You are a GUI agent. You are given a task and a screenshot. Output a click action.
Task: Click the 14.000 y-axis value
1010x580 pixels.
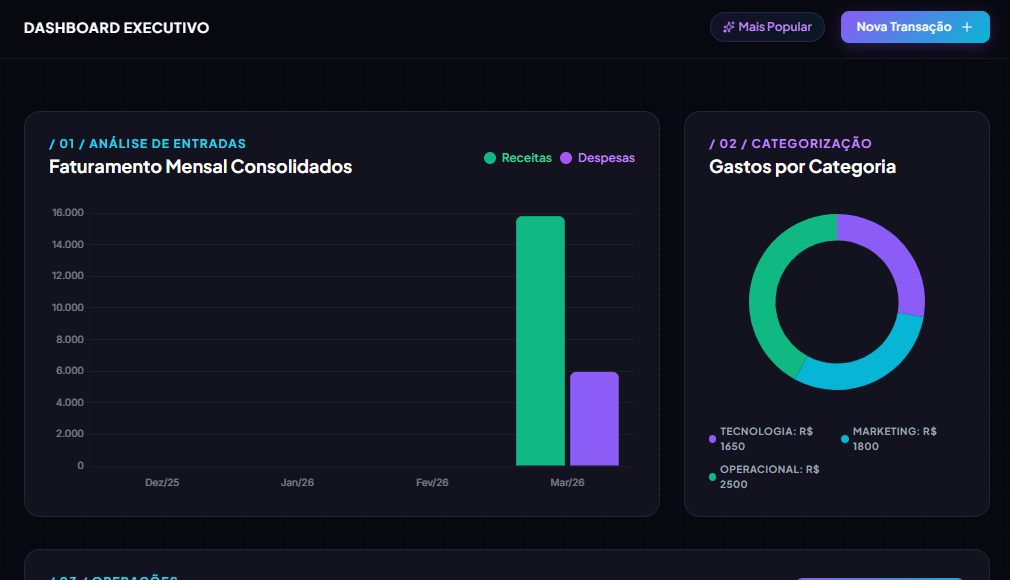(68, 244)
